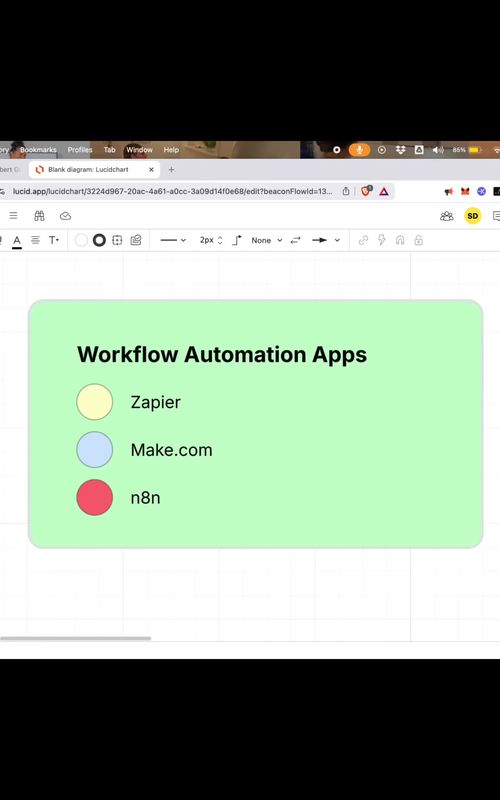This screenshot has width=500, height=800.
Task: Open the Help menu
Action: (x=171, y=149)
